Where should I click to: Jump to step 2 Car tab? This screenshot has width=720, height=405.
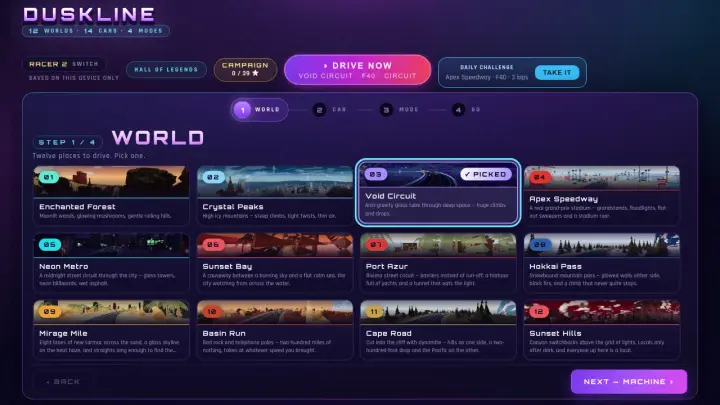(330, 110)
